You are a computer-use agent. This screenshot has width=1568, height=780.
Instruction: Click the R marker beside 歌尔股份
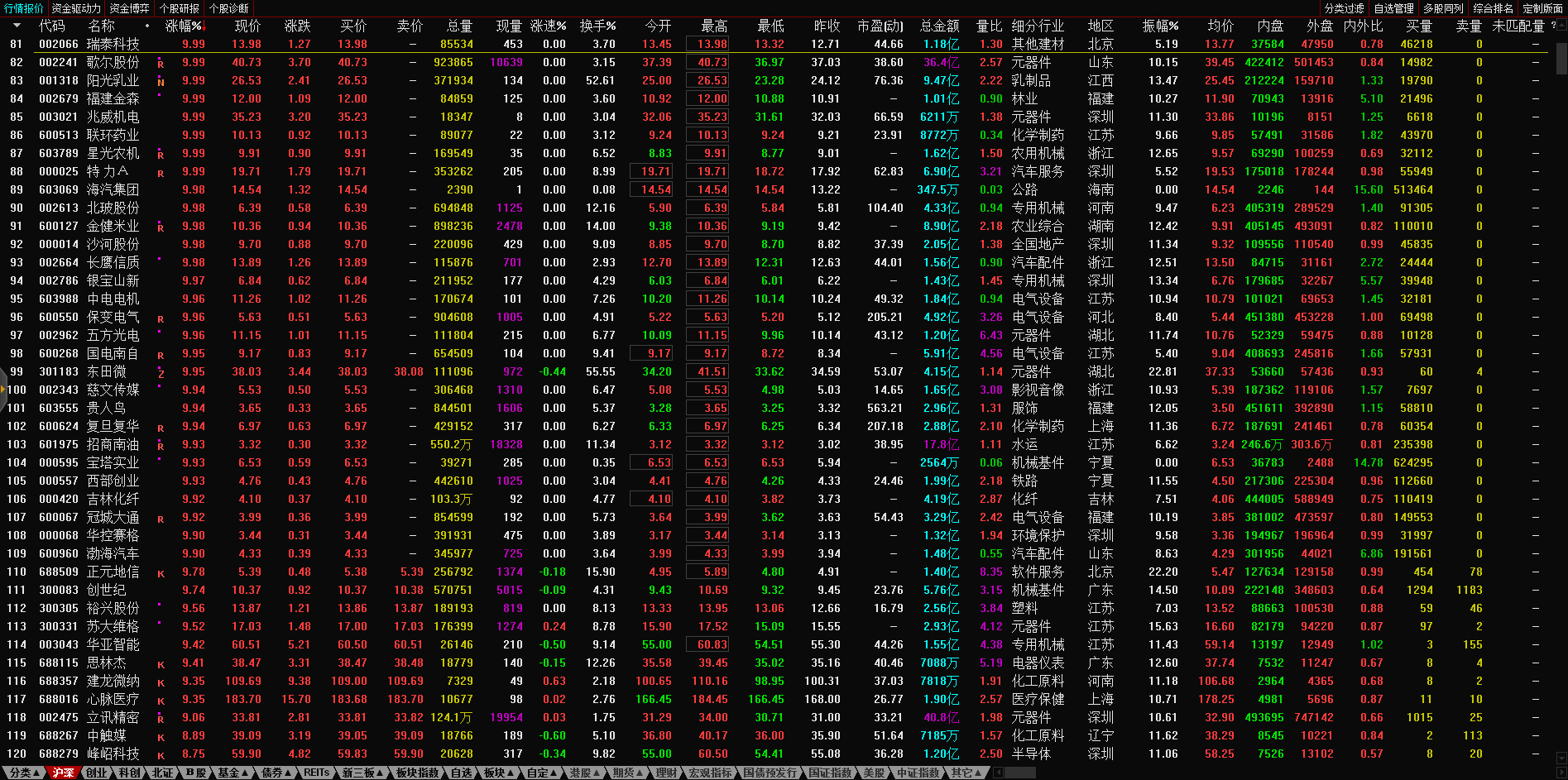[161, 64]
